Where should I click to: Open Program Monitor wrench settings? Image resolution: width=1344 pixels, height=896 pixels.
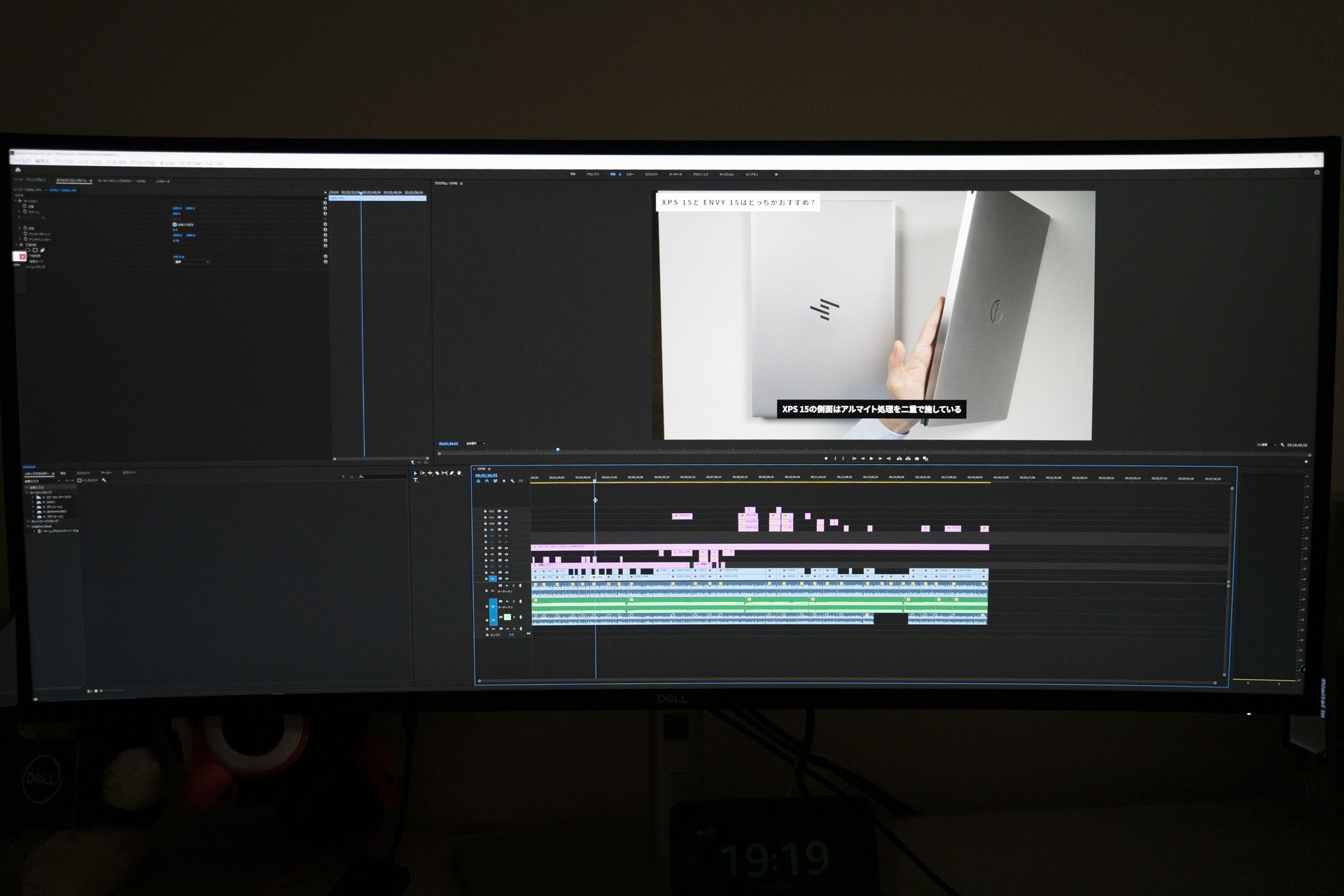1282,444
